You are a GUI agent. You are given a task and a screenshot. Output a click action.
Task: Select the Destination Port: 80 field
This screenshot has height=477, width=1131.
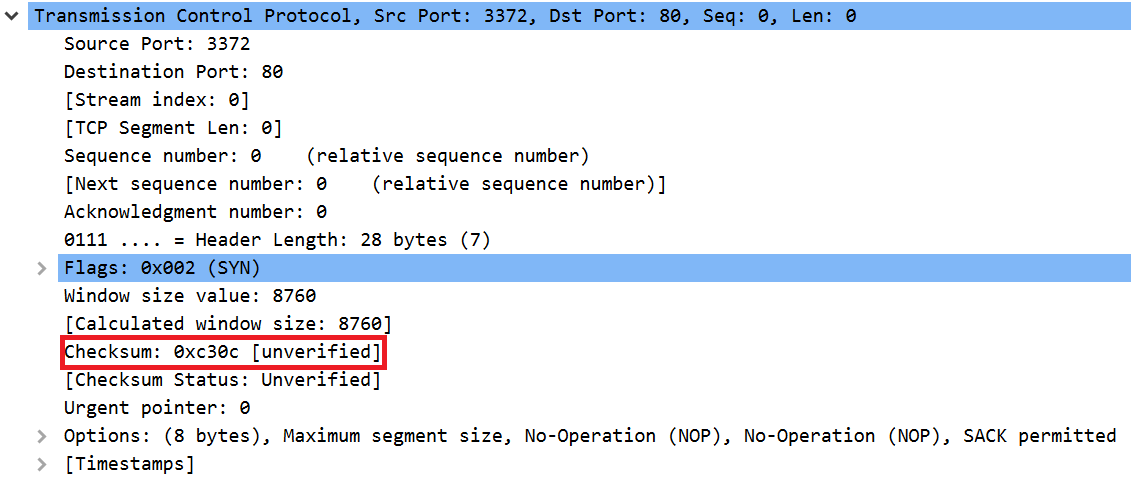[173, 72]
